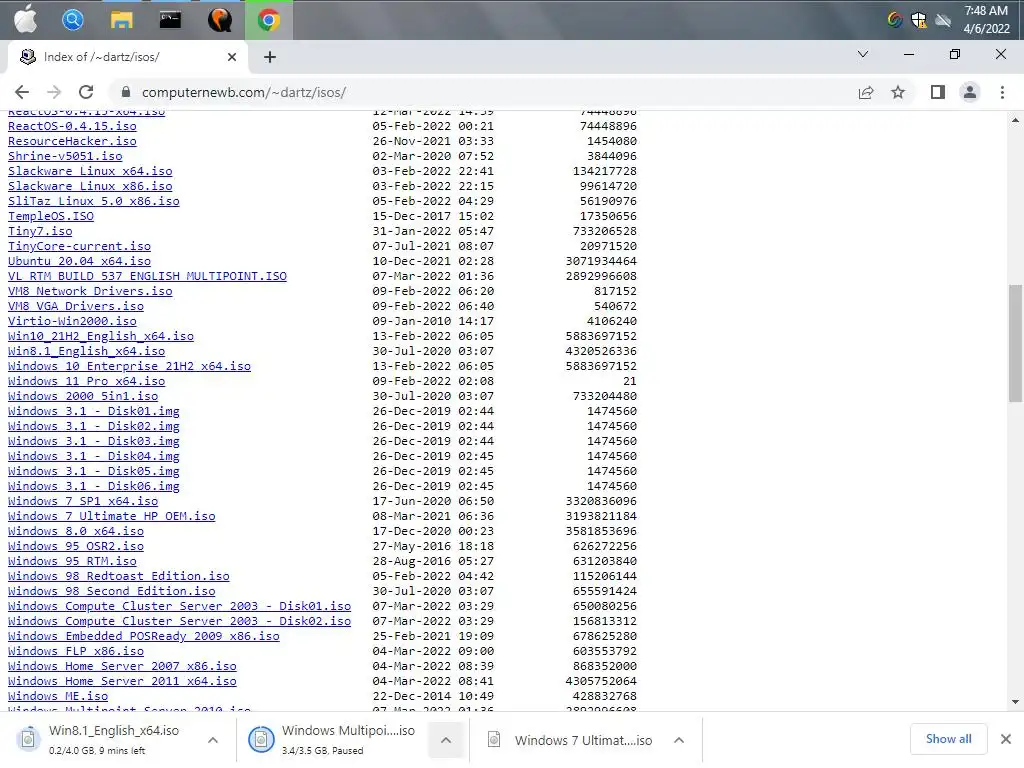Click the Win8.1_English_x64.iso download item

tap(104, 739)
